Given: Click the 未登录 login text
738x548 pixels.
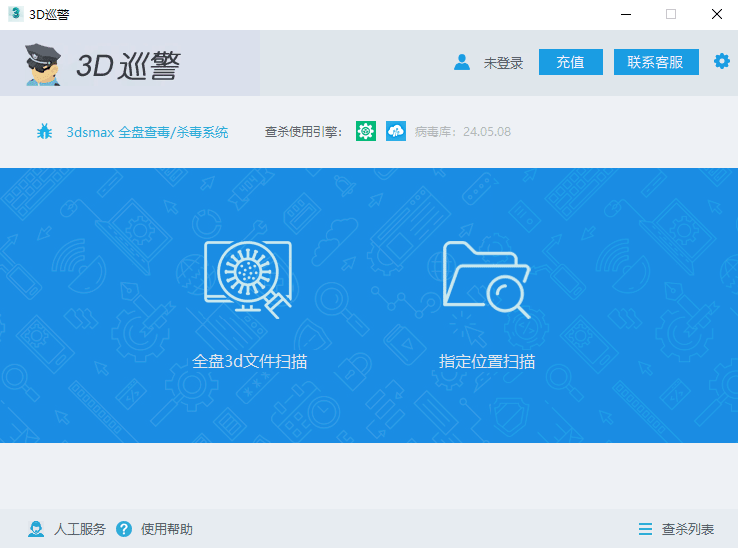Looking at the screenshot, I should click(503, 63).
